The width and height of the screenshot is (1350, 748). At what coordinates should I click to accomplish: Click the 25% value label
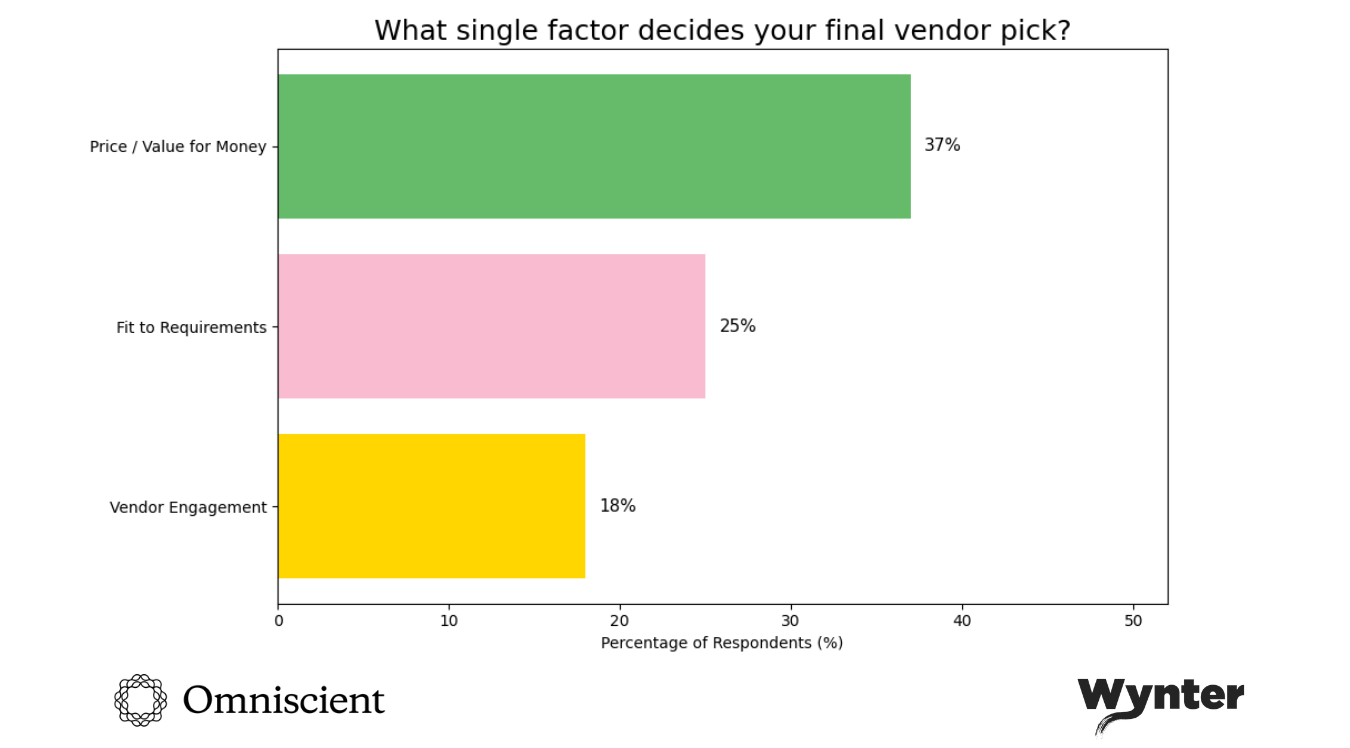click(737, 326)
